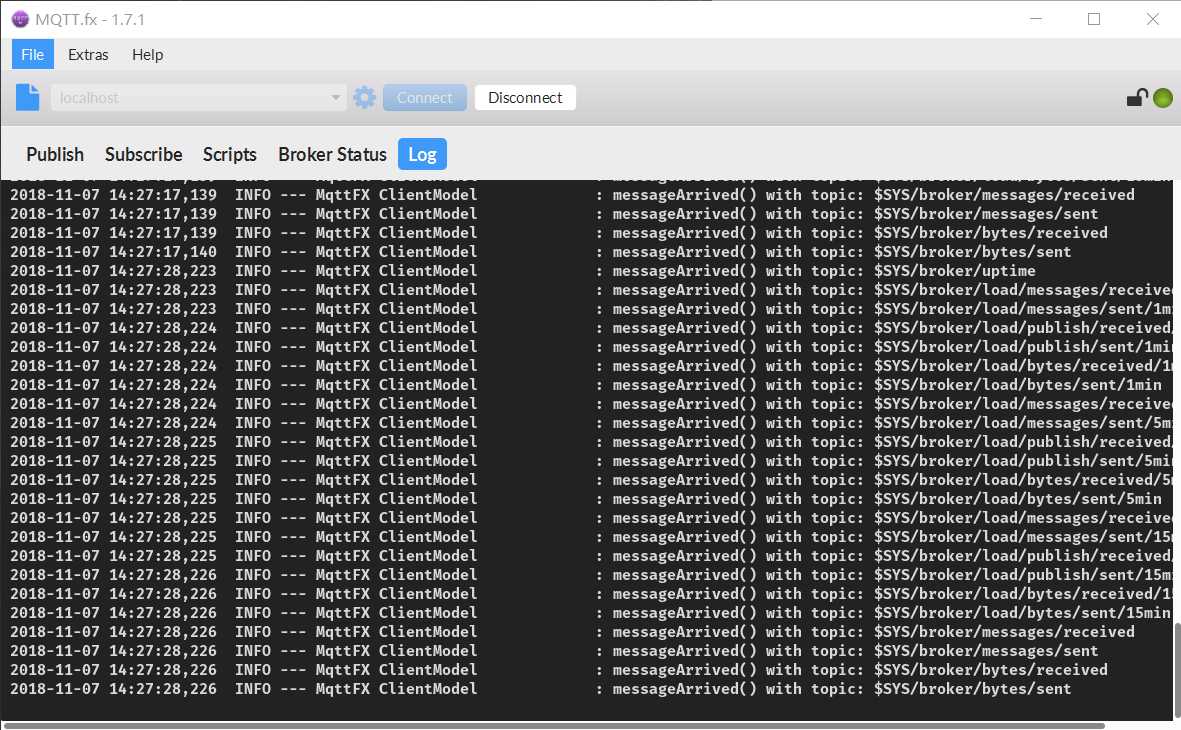The width and height of the screenshot is (1181, 730).
Task: Minimize the MQTT.fx window
Action: (x=1036, y=19)
